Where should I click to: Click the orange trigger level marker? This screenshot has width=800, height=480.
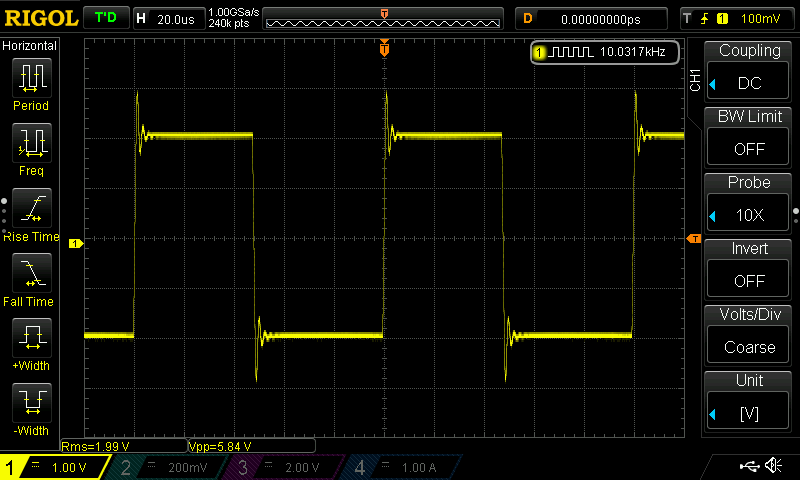pos(693,238)
